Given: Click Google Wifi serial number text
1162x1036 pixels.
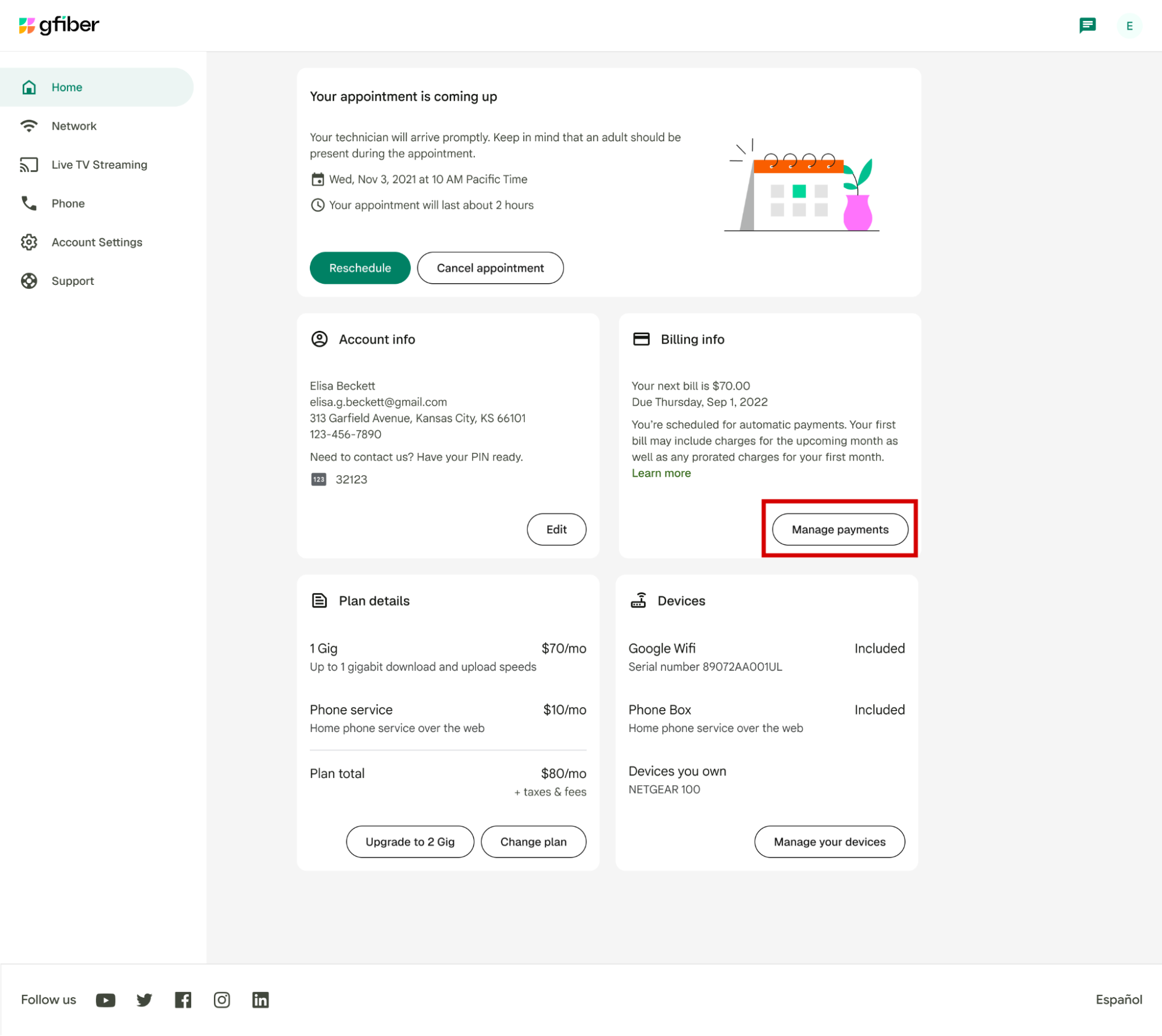Looking at the screenshot, I should [705, 666].
